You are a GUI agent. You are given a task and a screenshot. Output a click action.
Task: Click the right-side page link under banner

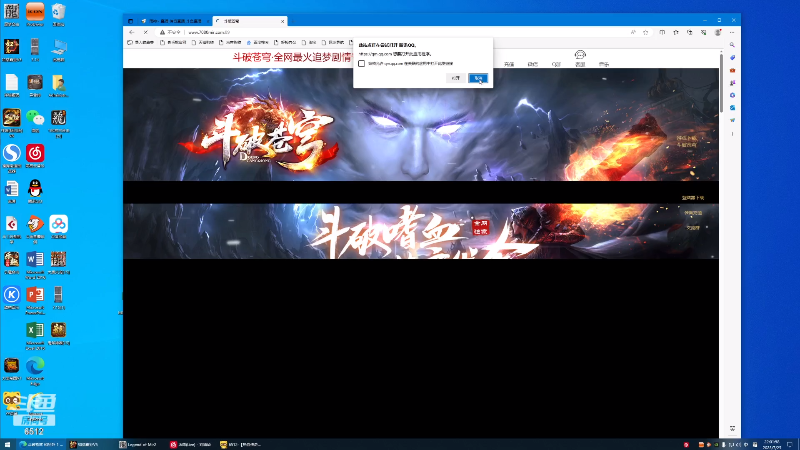tap(692, 198)
